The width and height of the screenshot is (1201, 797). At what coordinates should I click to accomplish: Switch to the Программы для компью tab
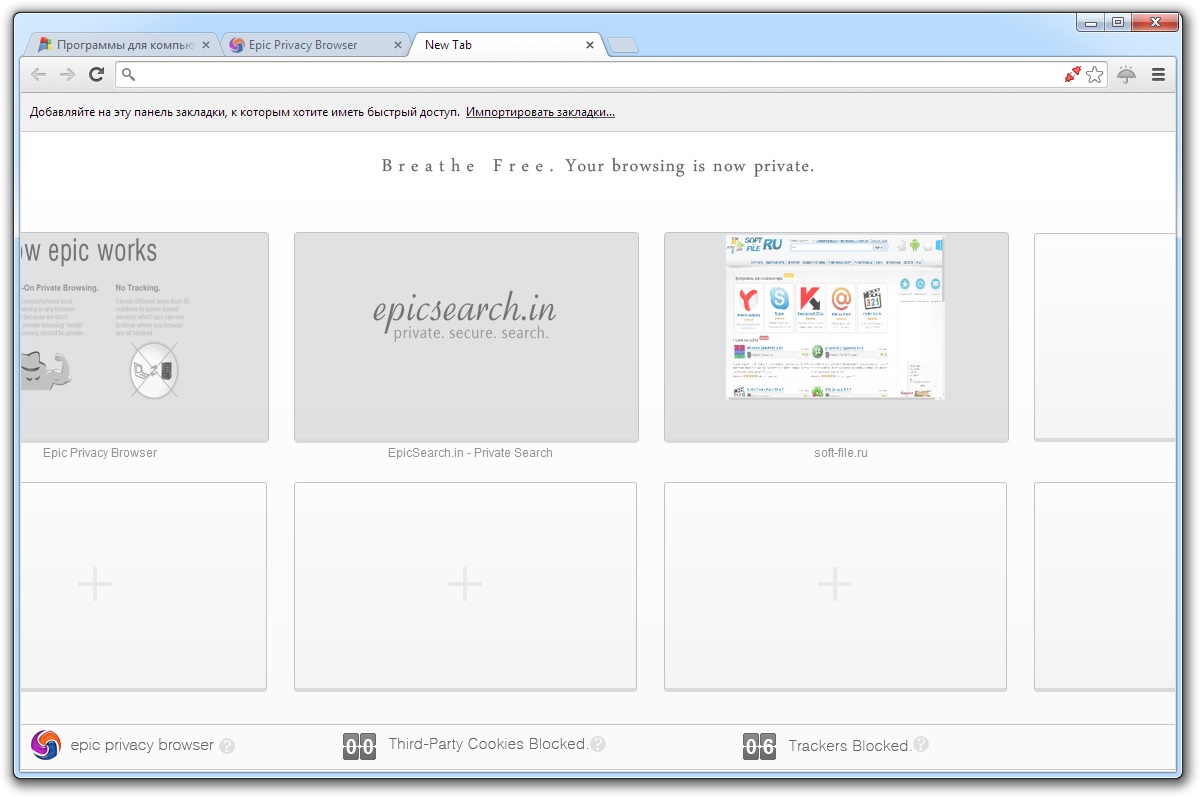(x=120, y=44)
